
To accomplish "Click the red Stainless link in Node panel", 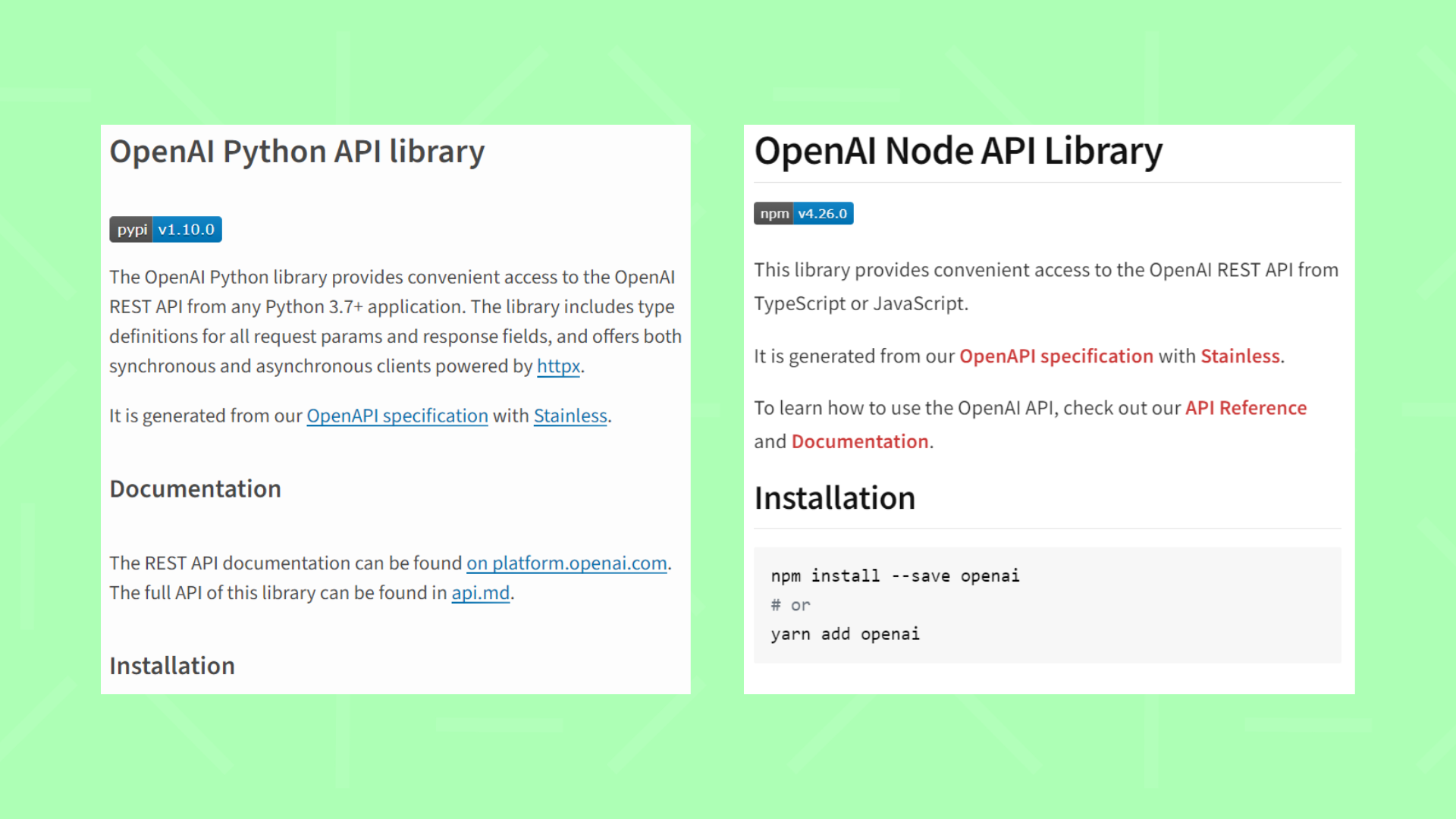I will [x=1240, y=356].
